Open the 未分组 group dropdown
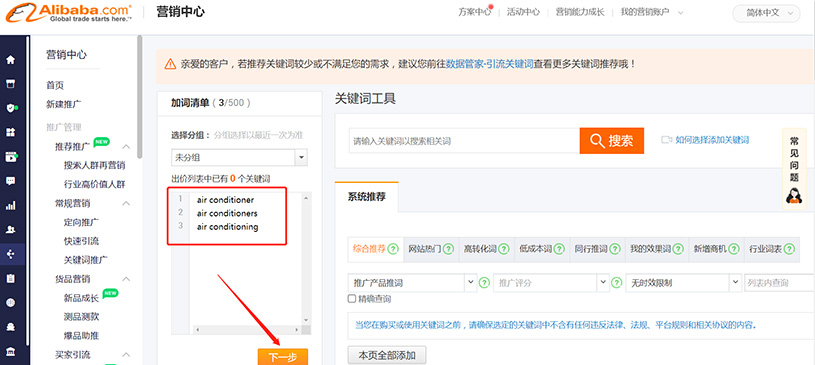Viewport: 815px width, 365px height. pos(239,157)
